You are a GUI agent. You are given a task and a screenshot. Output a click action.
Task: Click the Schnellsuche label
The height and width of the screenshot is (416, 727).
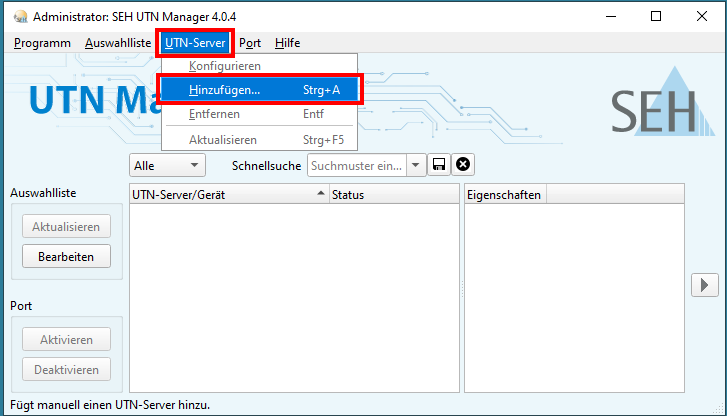(x=266, y=166)
